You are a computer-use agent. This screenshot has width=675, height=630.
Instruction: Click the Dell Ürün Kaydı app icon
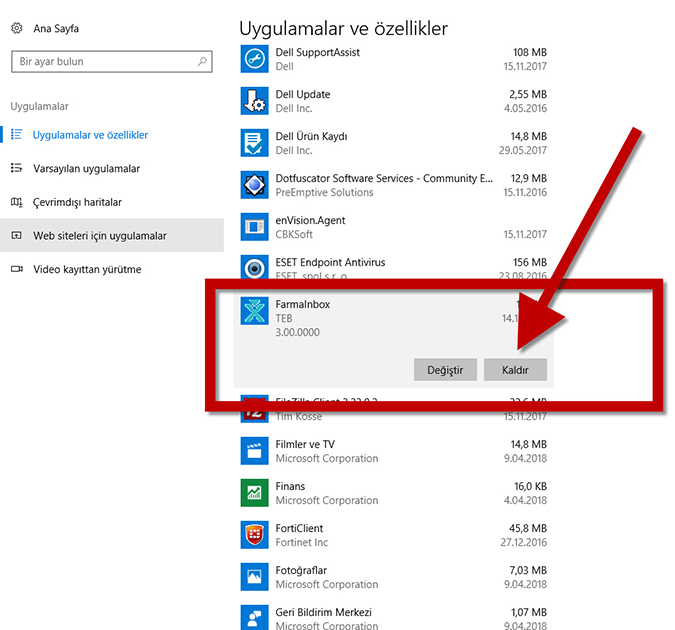254,143
